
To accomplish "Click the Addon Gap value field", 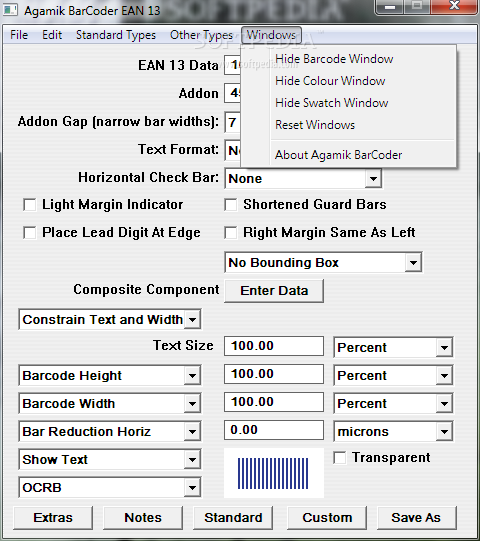I will coord(233,122).
